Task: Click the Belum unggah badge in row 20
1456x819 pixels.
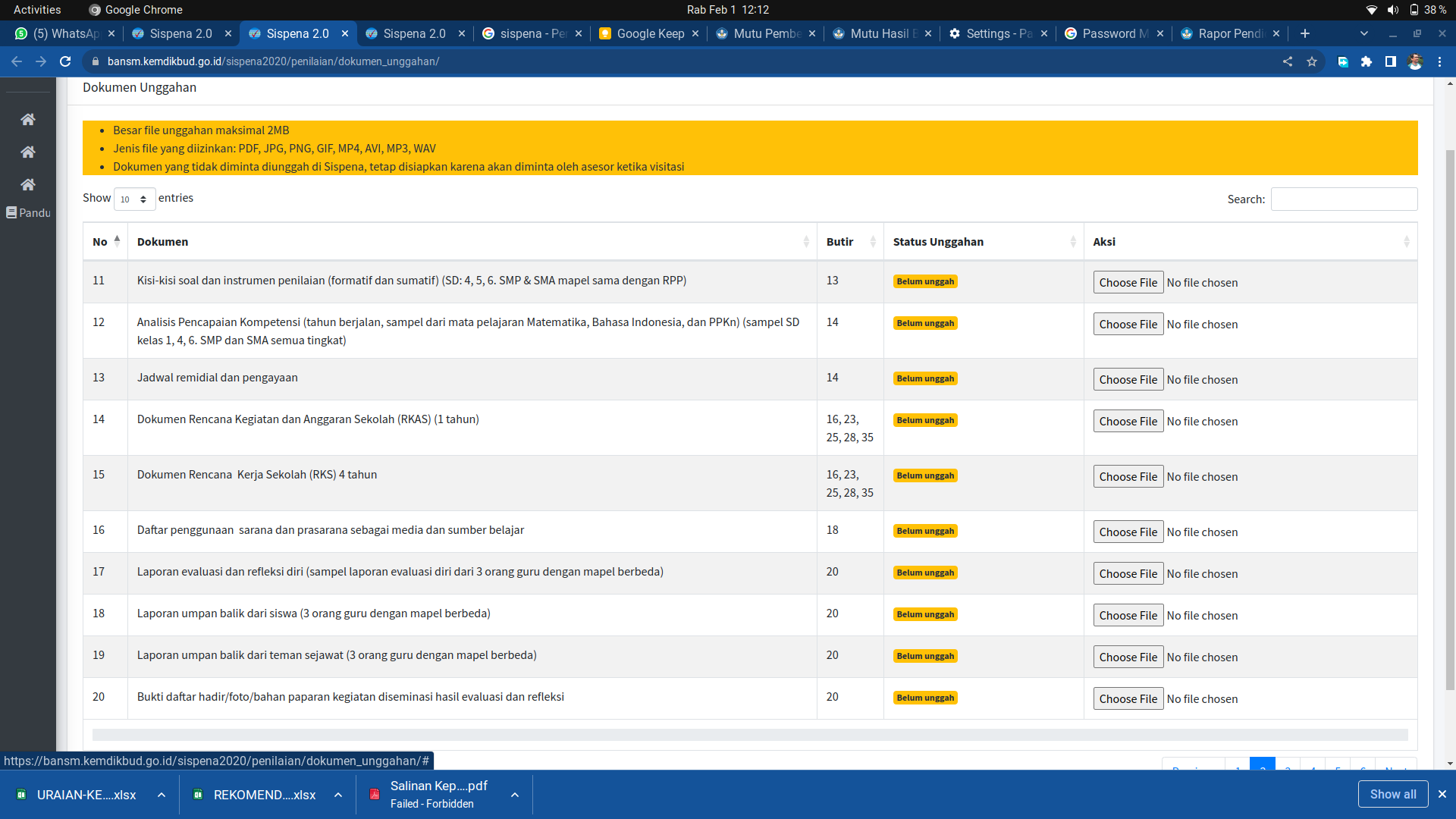Action: click(x=925, y=698)
